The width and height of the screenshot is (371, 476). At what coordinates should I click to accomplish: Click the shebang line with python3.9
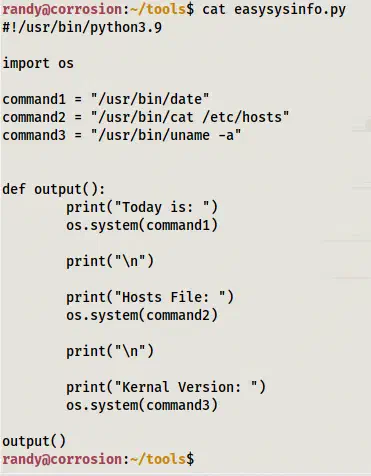(x=82, y=27)
